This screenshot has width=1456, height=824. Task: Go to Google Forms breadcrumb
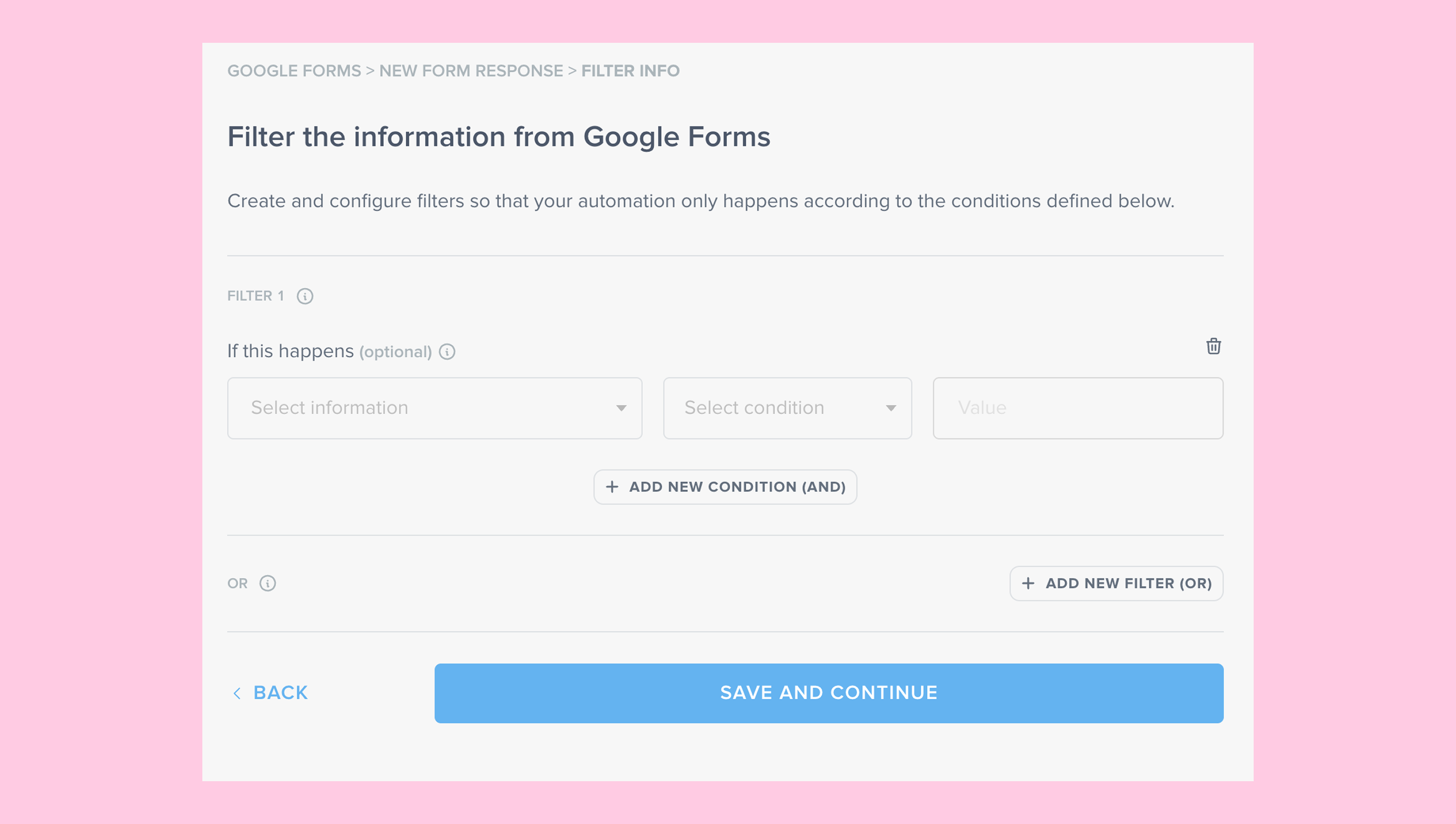pos(294,71)
